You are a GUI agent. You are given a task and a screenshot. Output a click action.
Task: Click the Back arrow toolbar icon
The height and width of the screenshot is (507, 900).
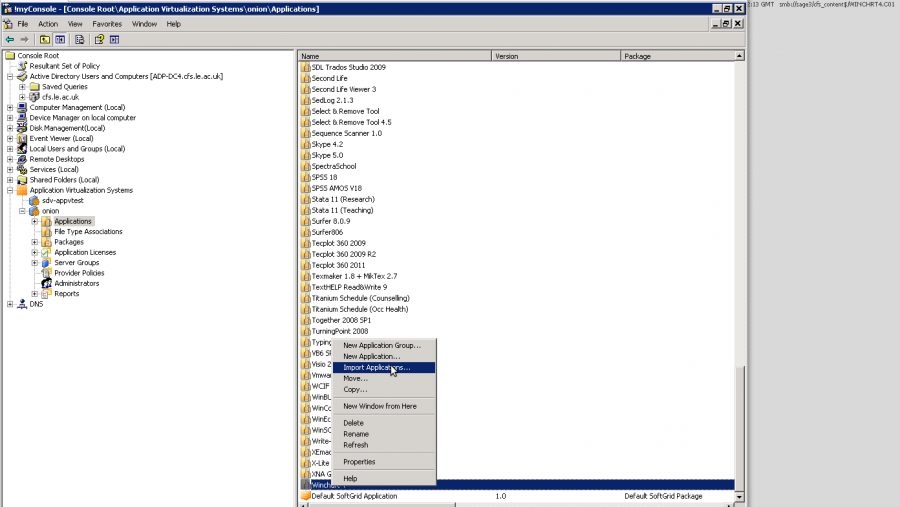tap(10, 40)
